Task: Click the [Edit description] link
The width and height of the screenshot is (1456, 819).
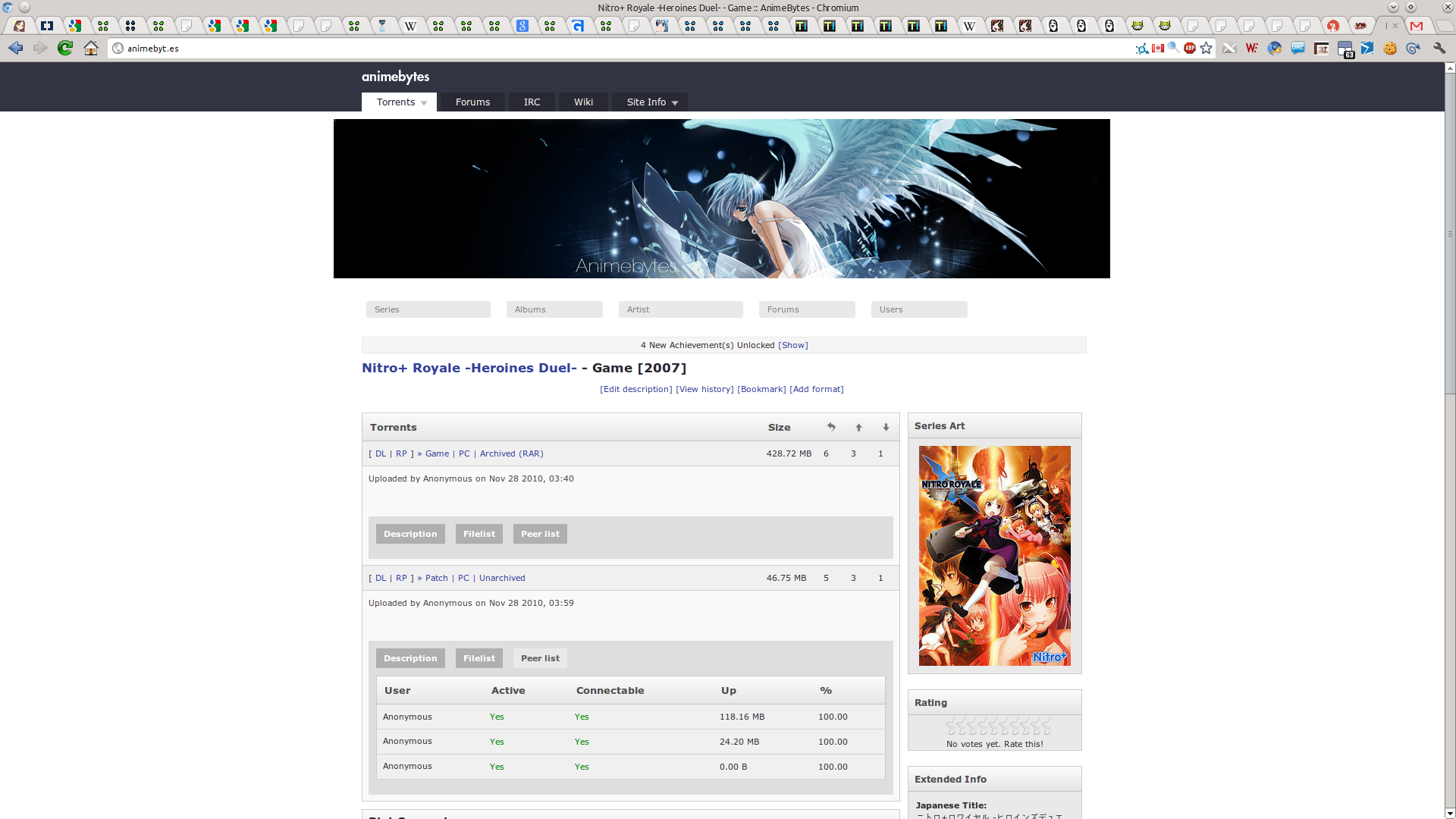Action: pos(635,389)
